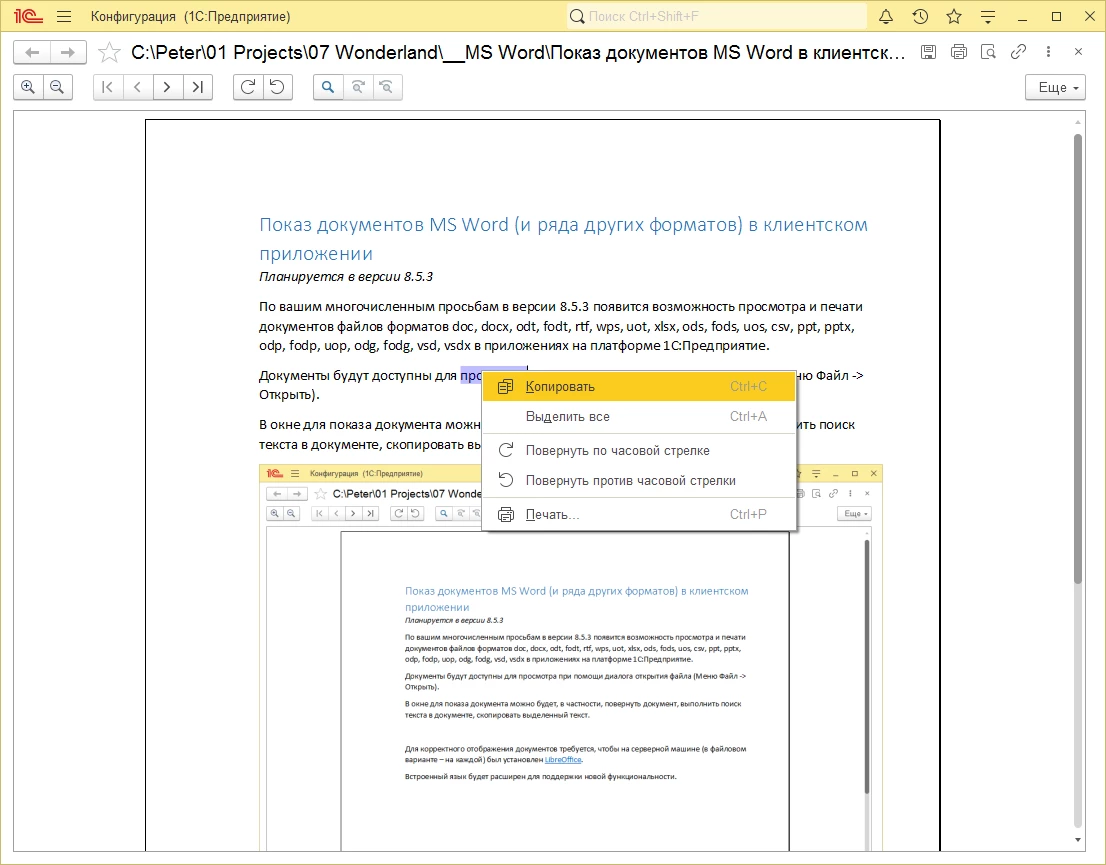The height and width of the screenshot is (865, 1106).
Task: Rotate document counterclockwise in toolbar
Action: [278, 87]
